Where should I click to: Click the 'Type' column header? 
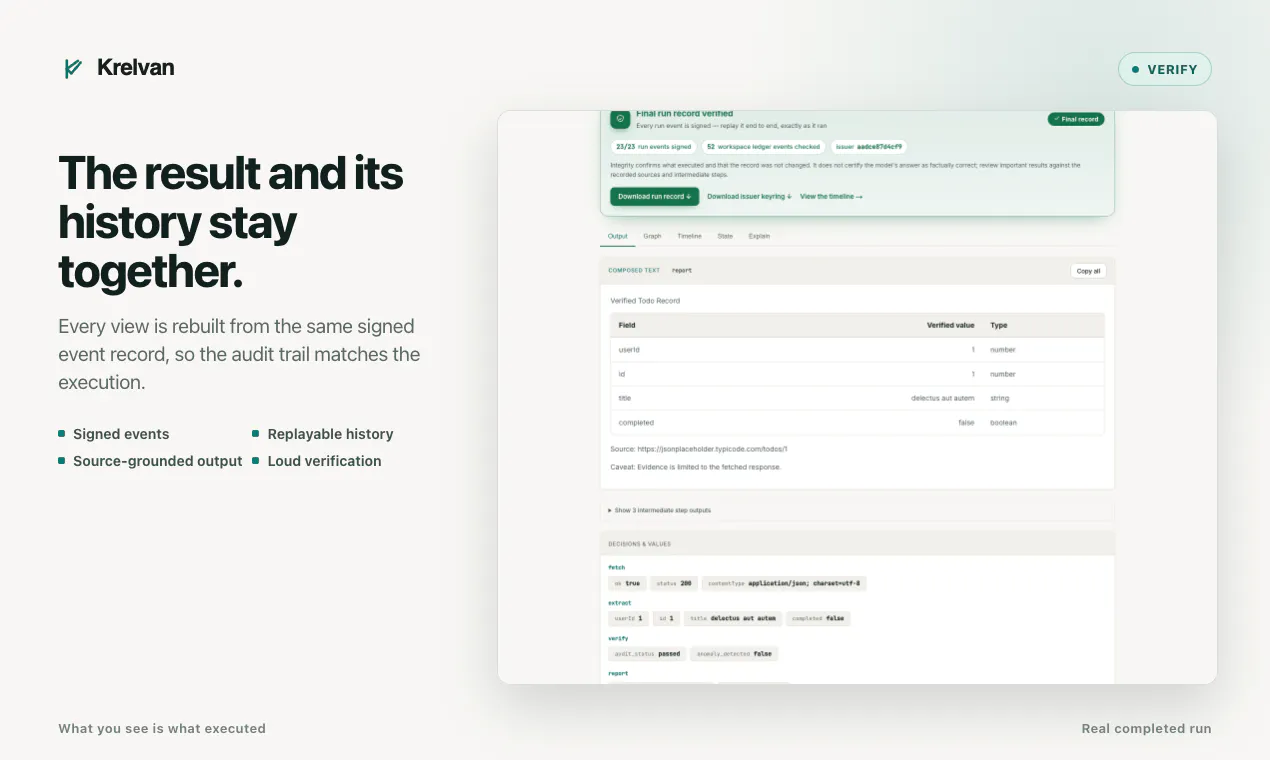pos(998,325)
